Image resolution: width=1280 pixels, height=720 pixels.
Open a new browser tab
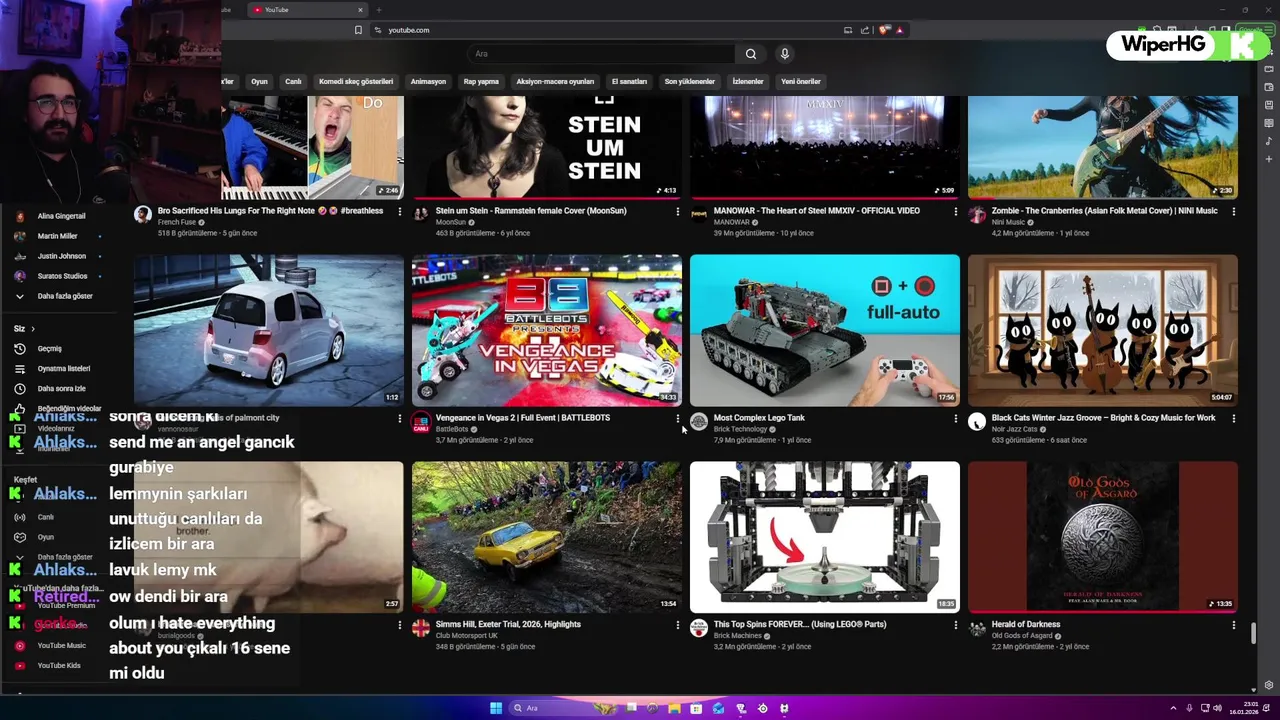coord(378,10)
